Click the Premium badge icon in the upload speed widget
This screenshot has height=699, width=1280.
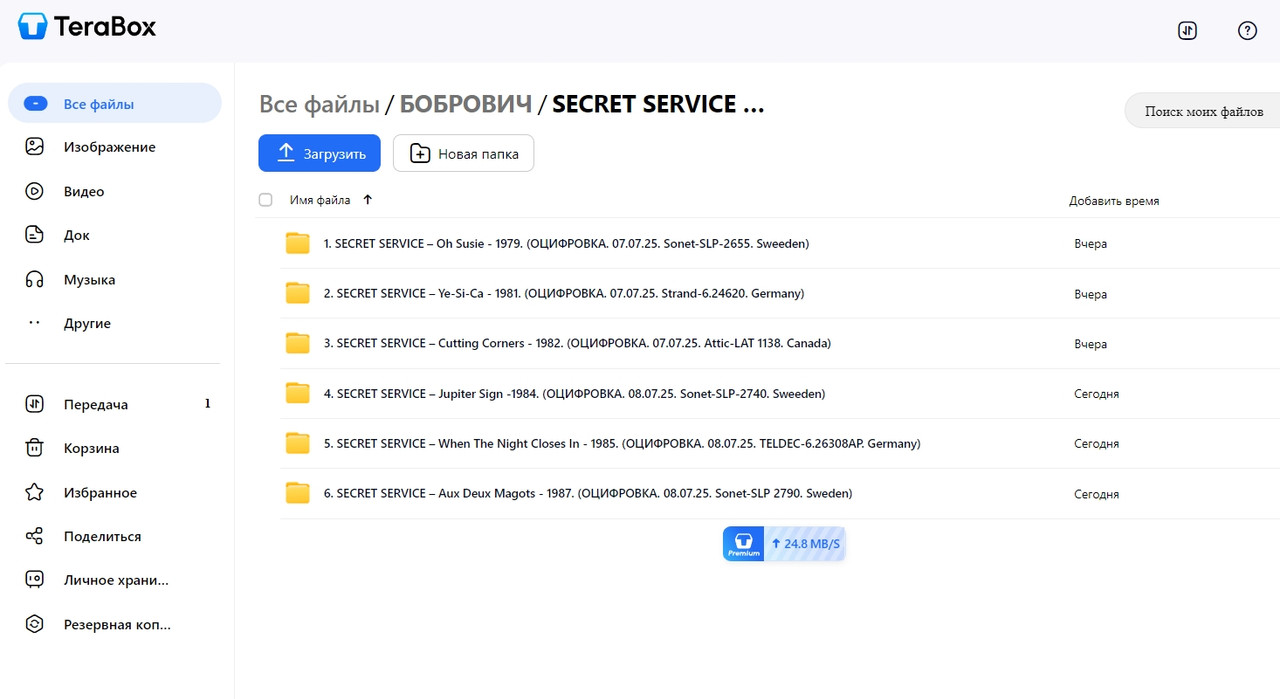tap(743, 543)
